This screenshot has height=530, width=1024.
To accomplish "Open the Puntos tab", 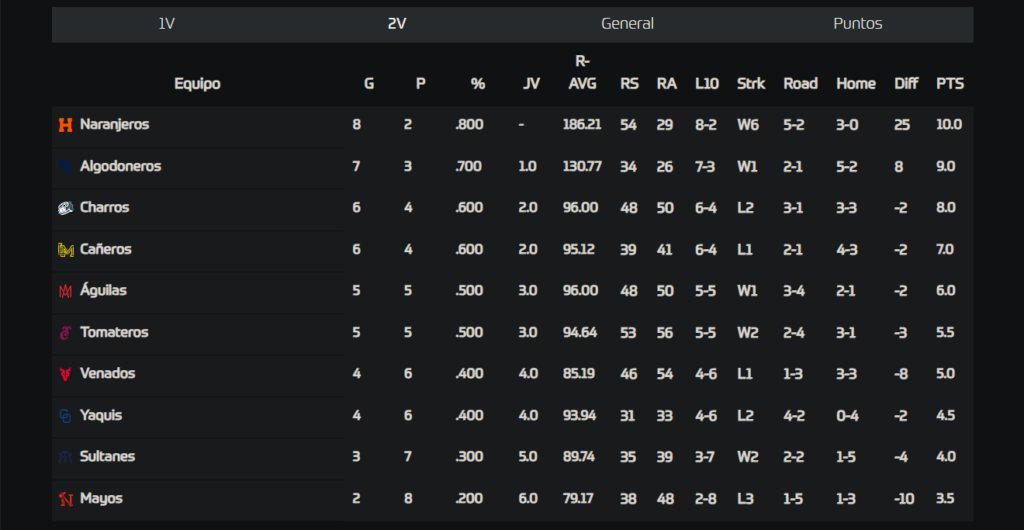I will pos(858,24).
